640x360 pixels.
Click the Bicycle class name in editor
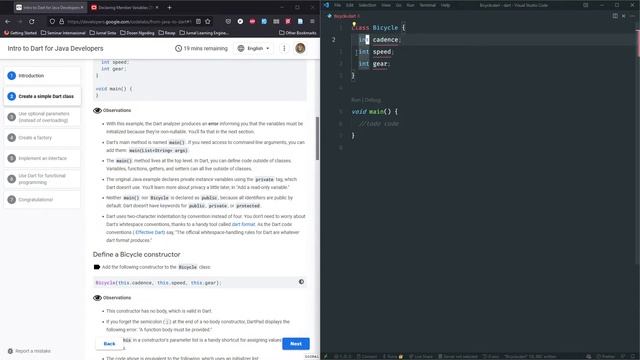click(x=385, y=27)
